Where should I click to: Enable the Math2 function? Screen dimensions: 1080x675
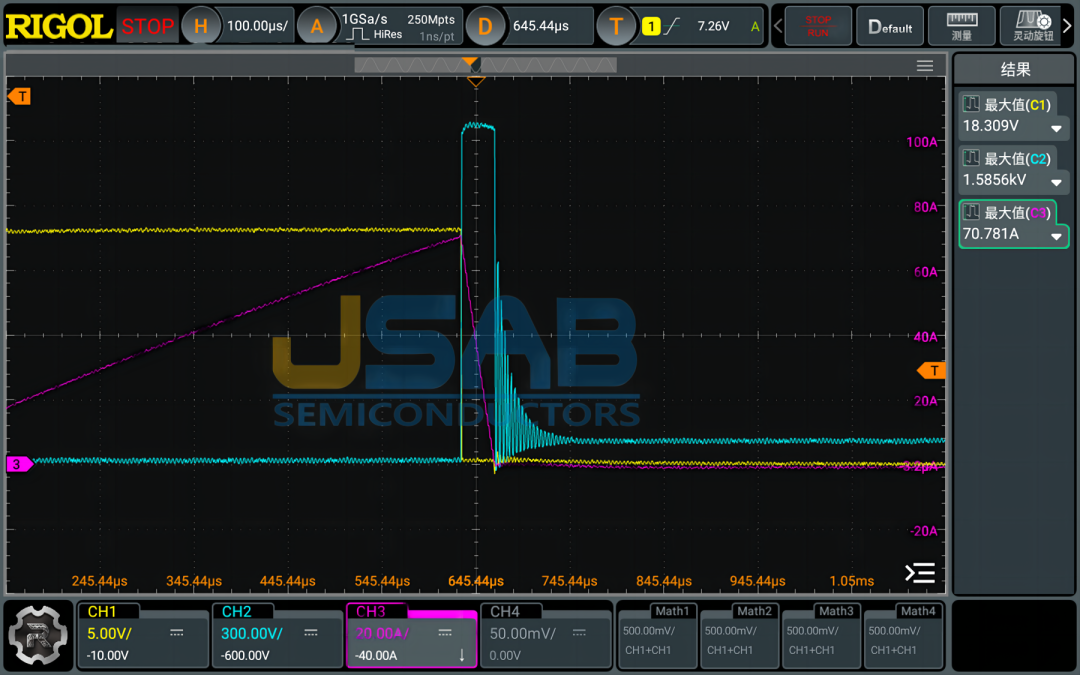tap(740, 635)
